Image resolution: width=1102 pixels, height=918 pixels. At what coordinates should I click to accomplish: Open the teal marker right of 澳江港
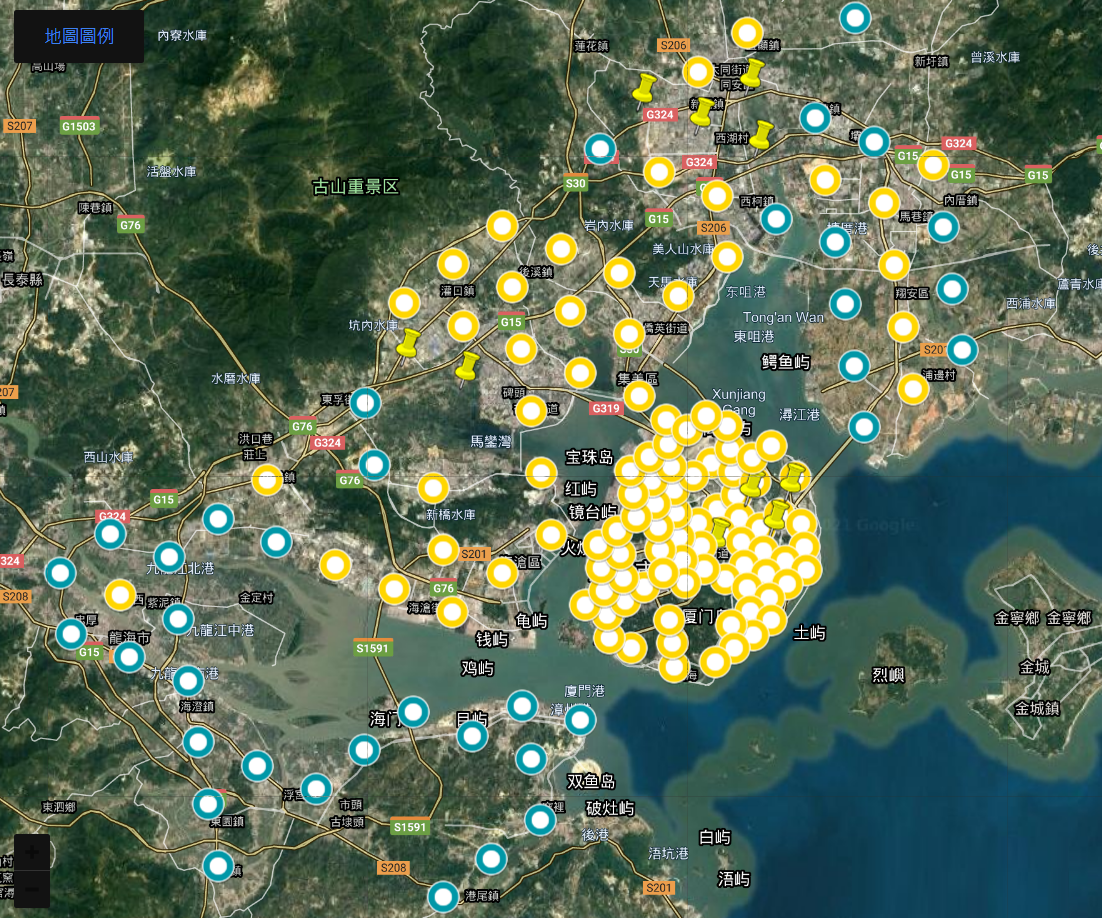coord(864,427)
